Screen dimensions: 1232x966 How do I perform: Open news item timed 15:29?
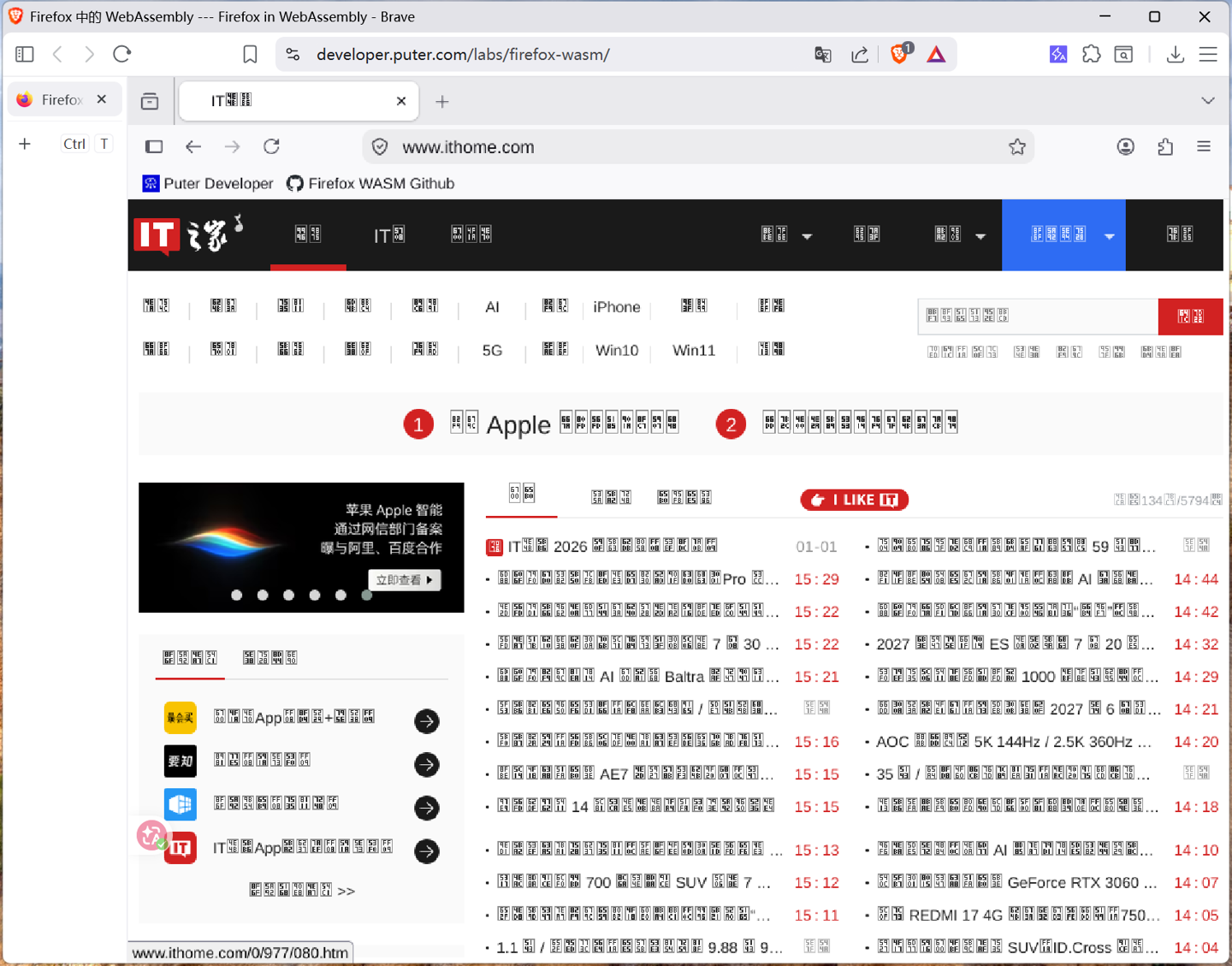click(x=638, y=579)
